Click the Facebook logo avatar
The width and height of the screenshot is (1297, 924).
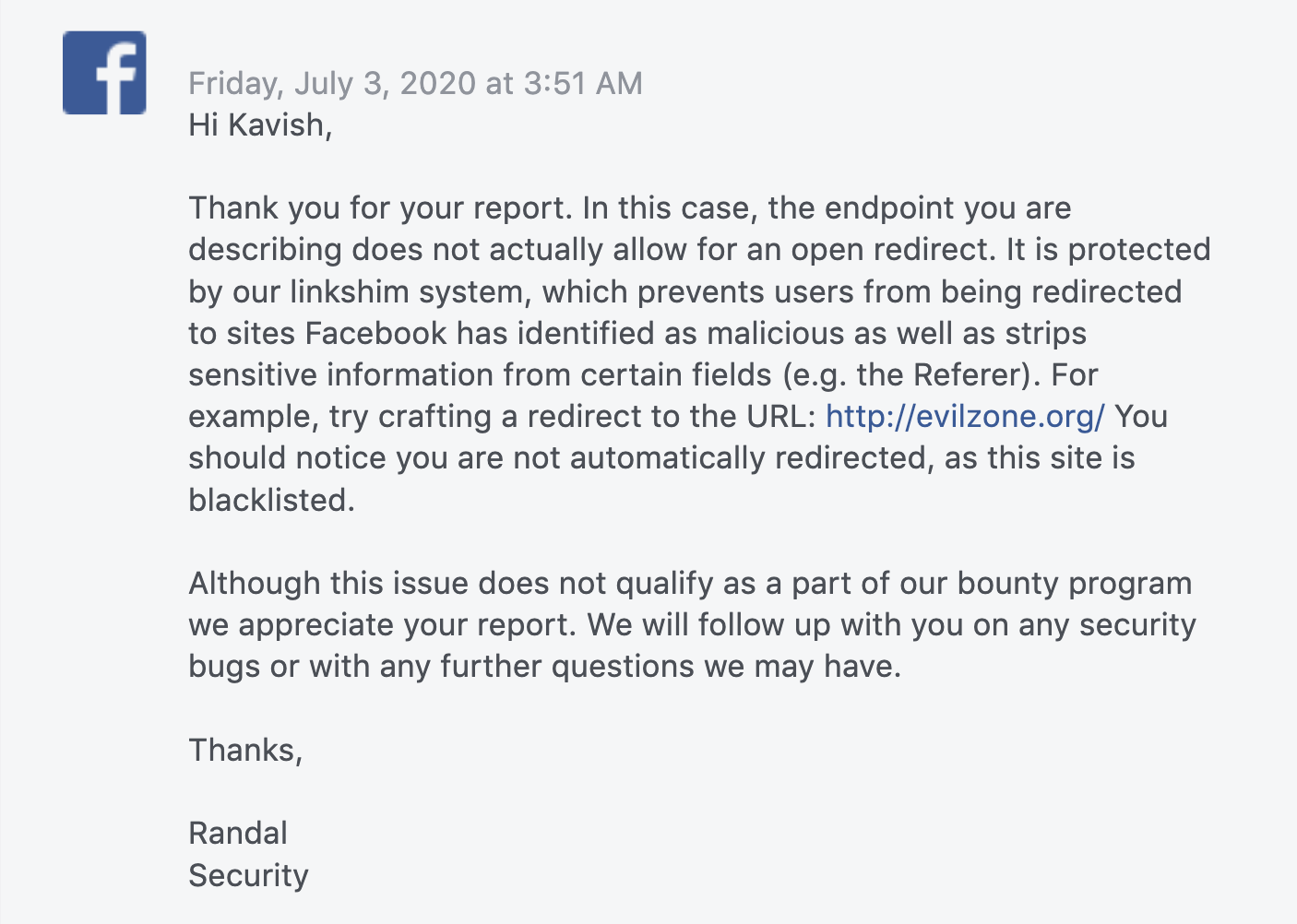pyautogui.click(x=104, y=73)
